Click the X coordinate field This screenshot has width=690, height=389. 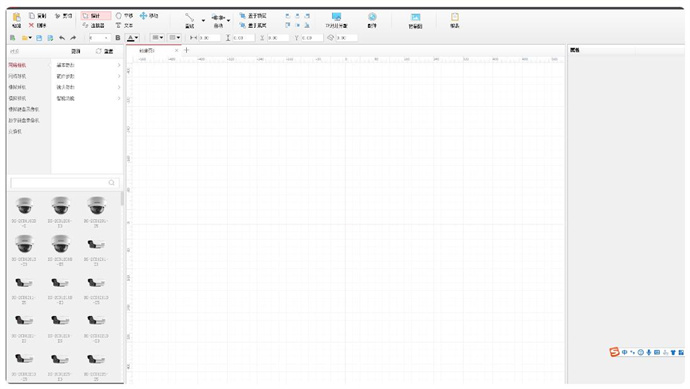[278, 38]
